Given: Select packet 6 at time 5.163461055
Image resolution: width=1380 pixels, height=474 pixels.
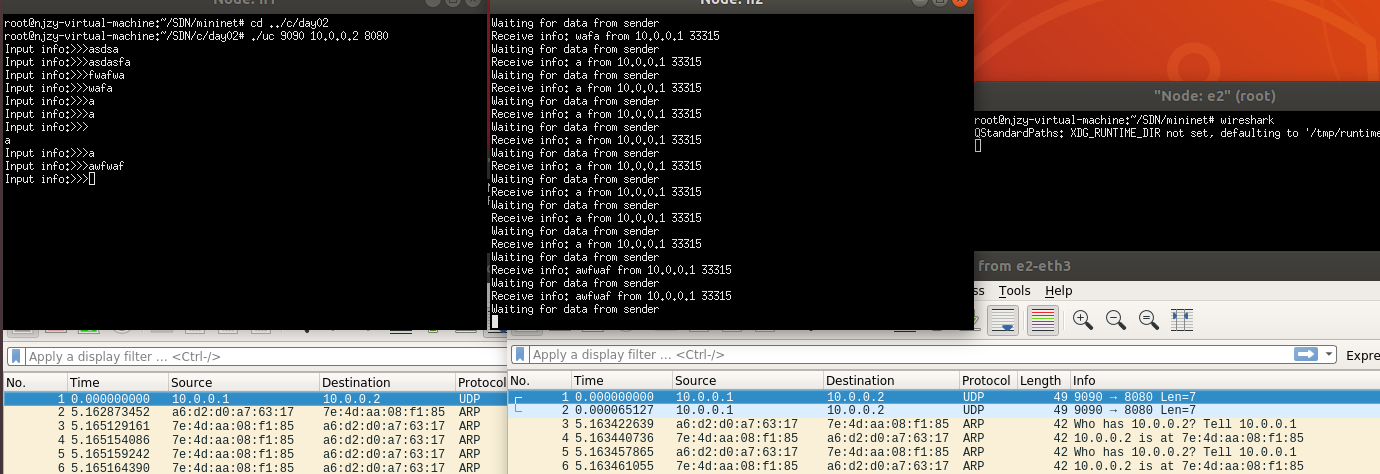Looking at the screenshot, I should tap(944, 465).
